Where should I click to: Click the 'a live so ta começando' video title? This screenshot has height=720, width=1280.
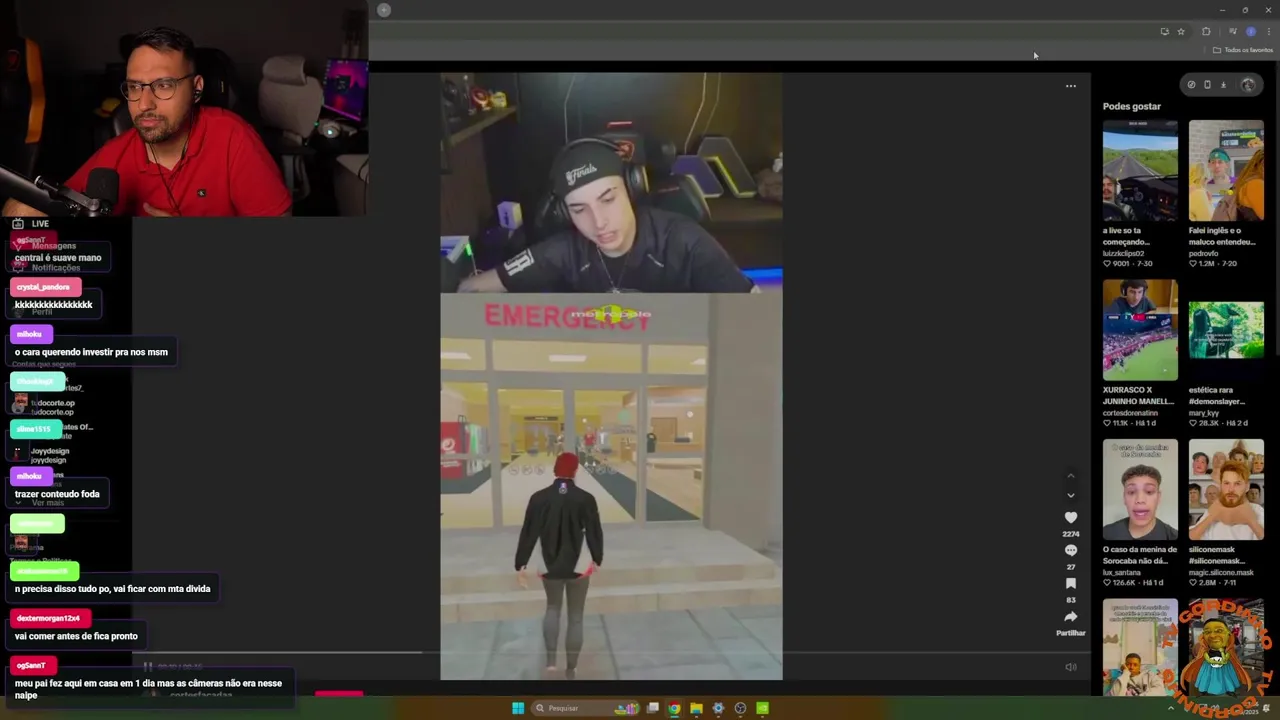[x=1126, y=236]
